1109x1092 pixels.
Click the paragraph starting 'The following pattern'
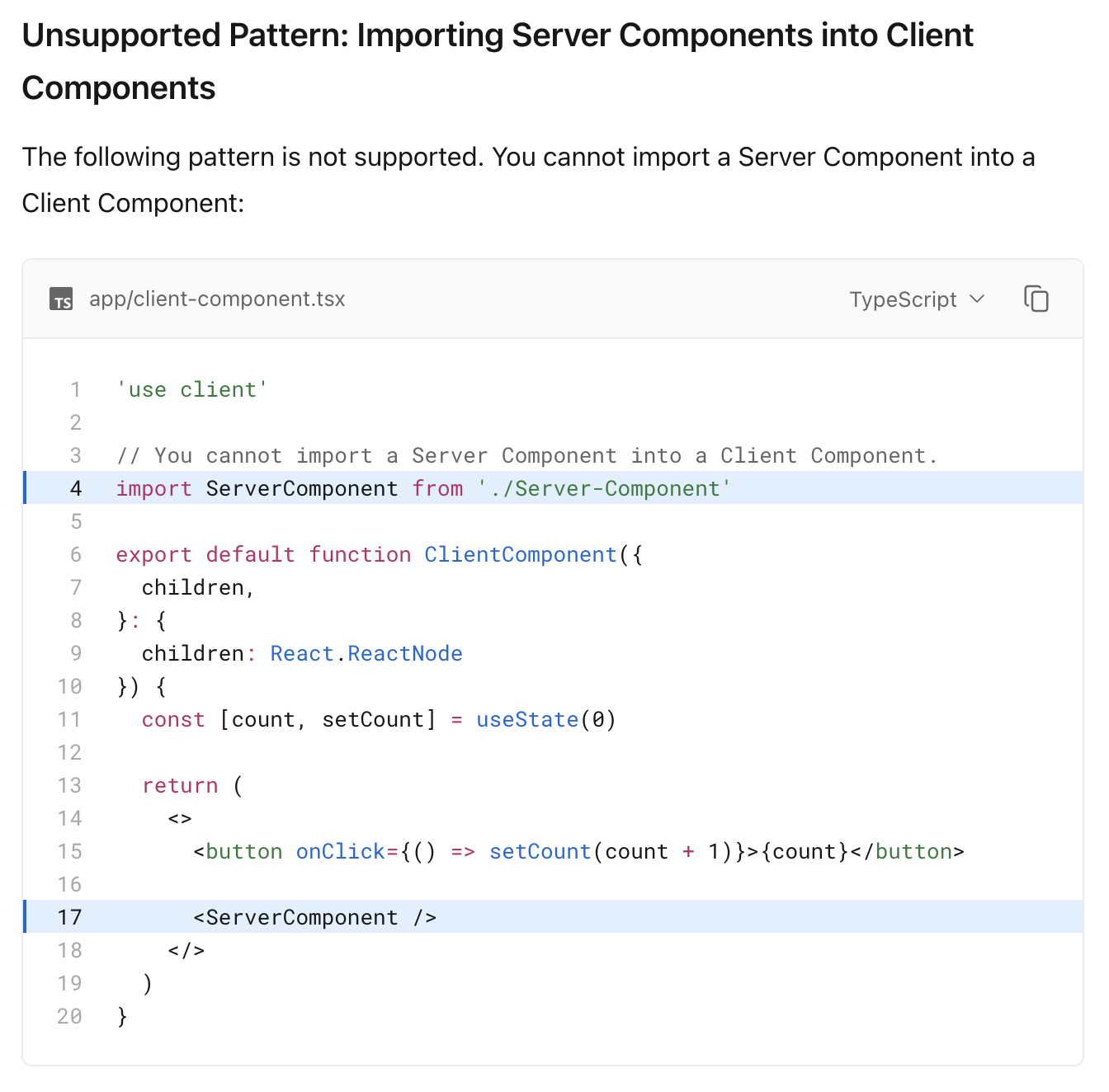[x=528, y=180]
